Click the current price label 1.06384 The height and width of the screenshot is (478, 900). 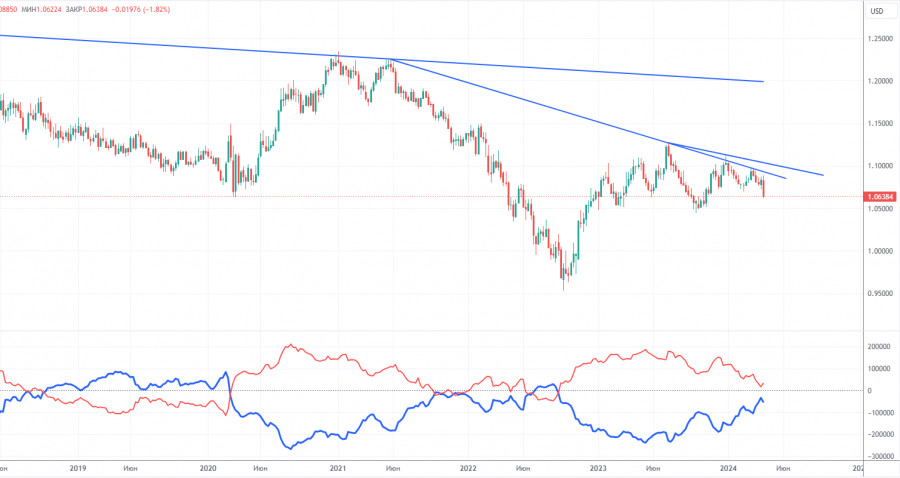click(880, 197)
